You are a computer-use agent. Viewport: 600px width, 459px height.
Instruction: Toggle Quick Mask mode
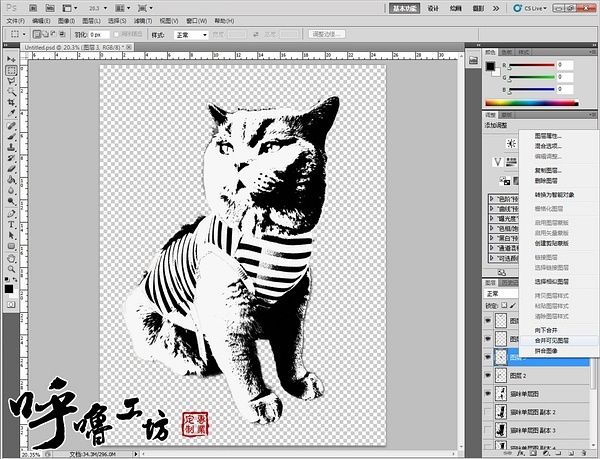11,305
